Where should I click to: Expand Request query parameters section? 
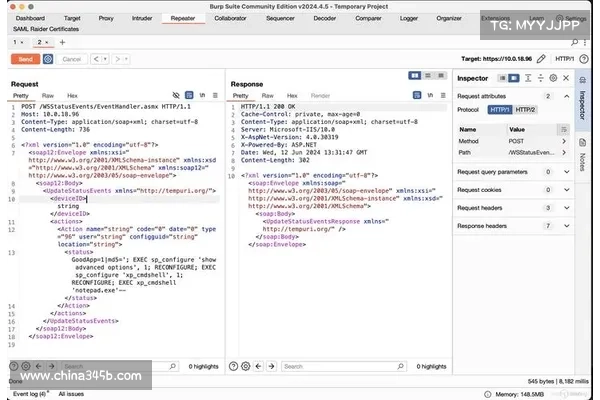[x=567, y=172]
